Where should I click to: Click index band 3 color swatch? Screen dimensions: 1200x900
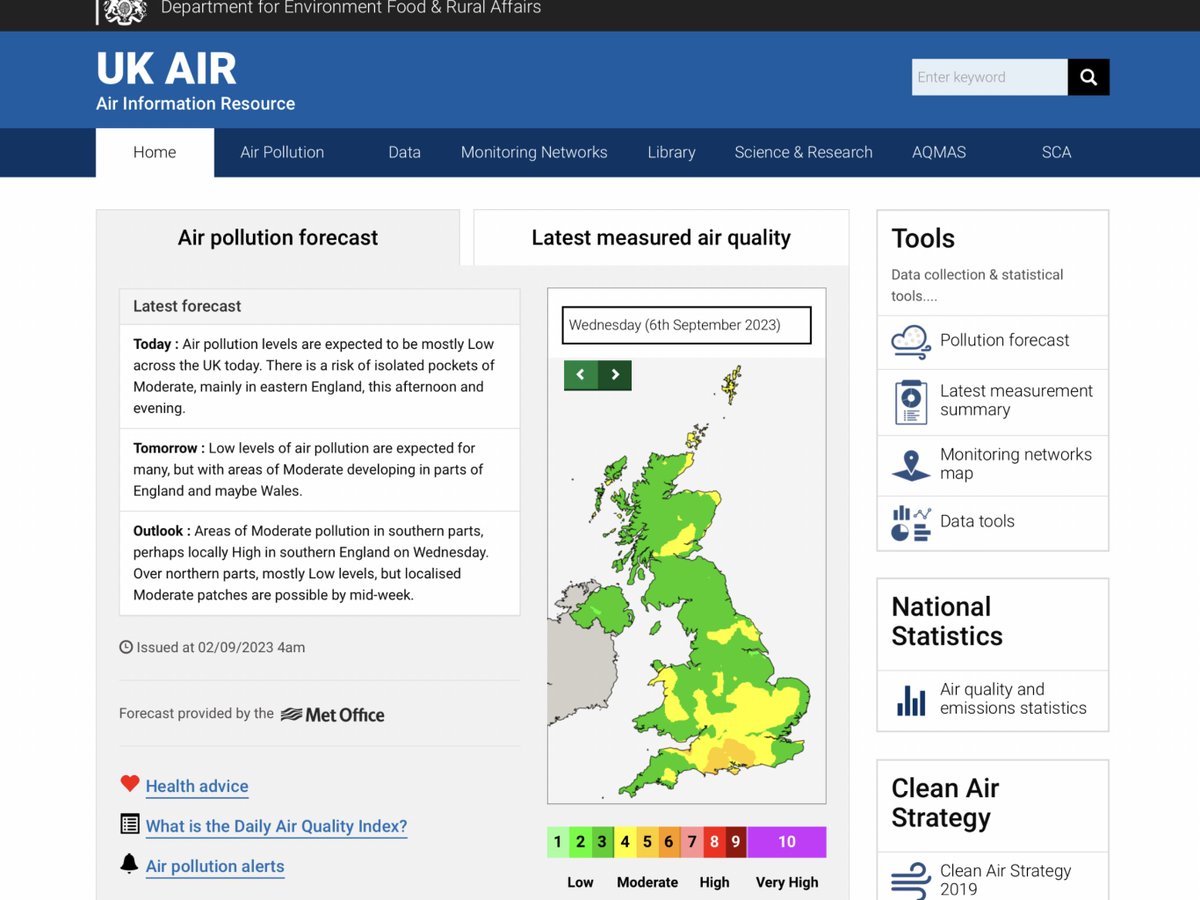602,842
